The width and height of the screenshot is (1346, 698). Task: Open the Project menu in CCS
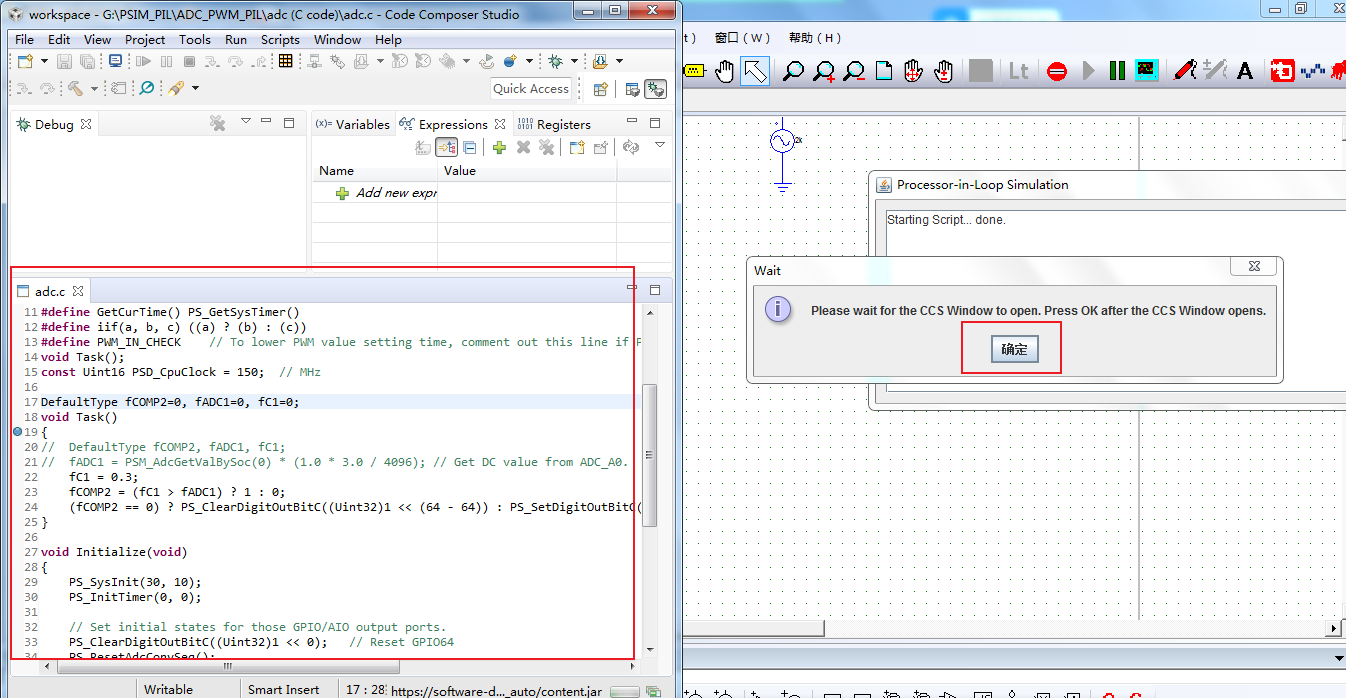click(x=145, y=40)
